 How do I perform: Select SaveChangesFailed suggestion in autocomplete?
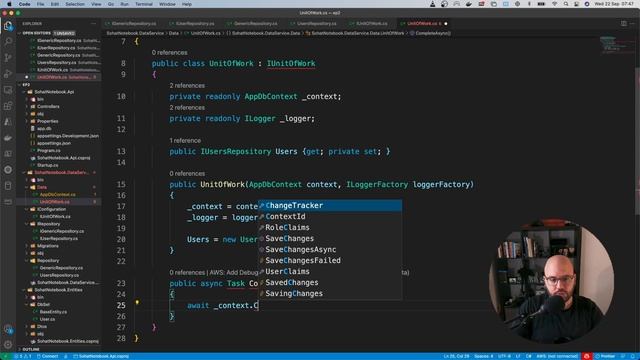[x=330, y=260]
